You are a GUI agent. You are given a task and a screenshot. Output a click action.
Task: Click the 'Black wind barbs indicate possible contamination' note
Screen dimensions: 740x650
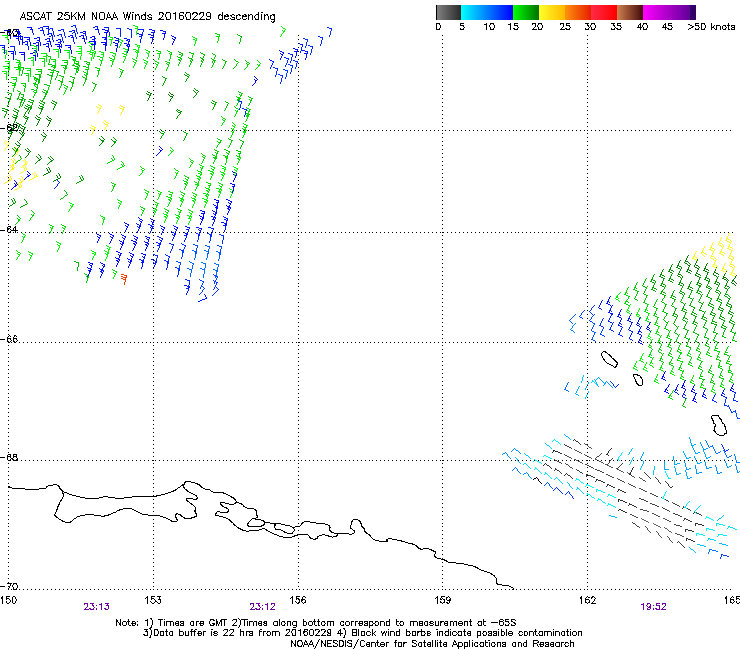(x=460, y=633)
